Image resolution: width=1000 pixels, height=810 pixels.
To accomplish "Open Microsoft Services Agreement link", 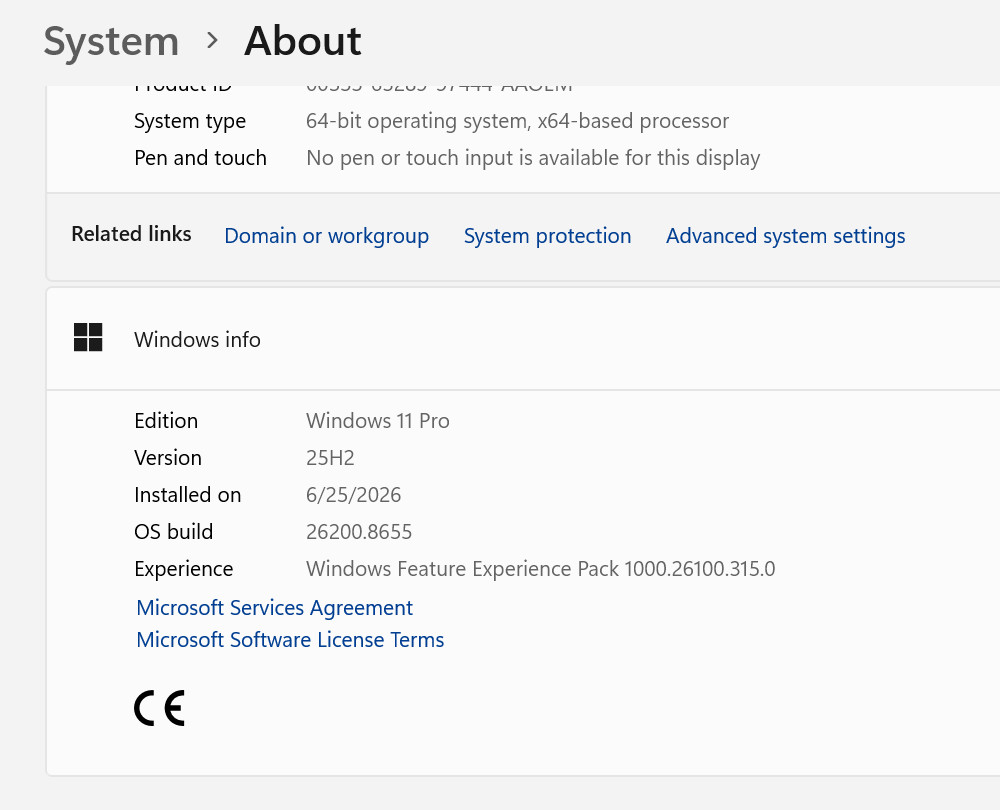I will click(275, 608).
